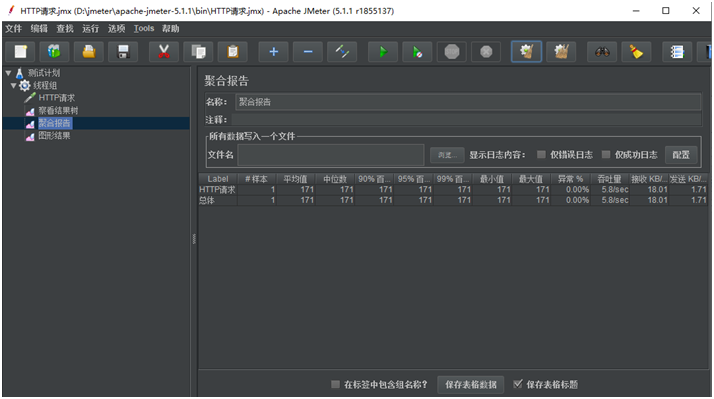Click the 文件名 input field
Screen dimensions: 714x399
pyautogui.click(x=331, y=155)
